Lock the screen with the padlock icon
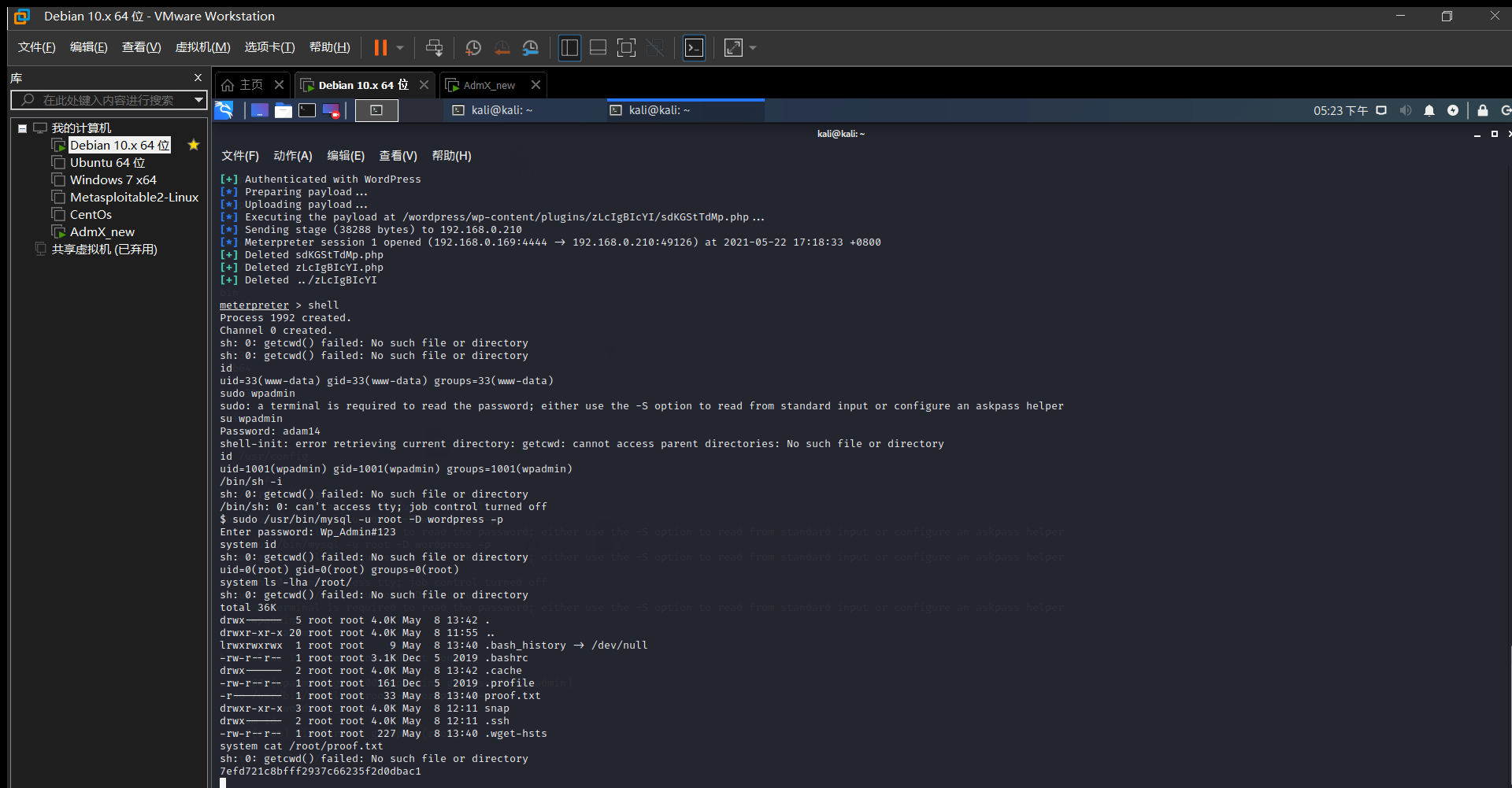Viewport: 1512px width, 788px height. coord(1483,110)
